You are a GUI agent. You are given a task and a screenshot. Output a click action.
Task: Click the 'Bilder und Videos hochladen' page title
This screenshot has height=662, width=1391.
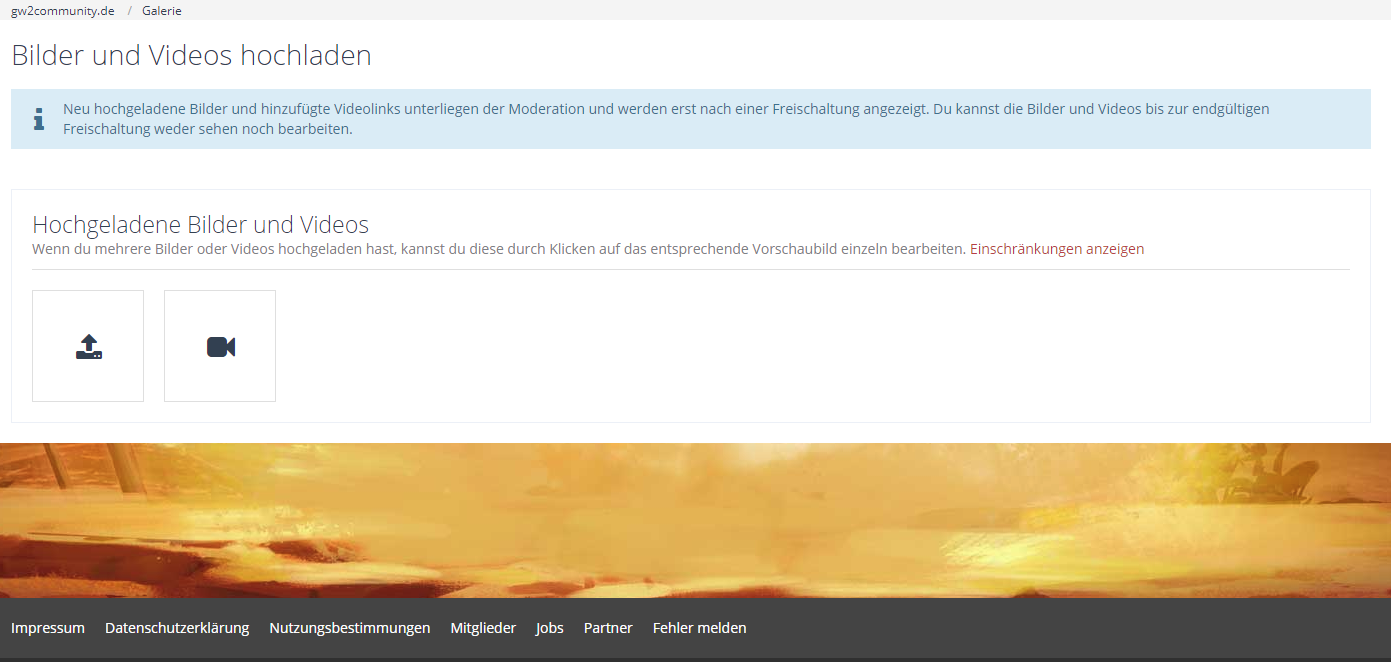pos(191,56)
